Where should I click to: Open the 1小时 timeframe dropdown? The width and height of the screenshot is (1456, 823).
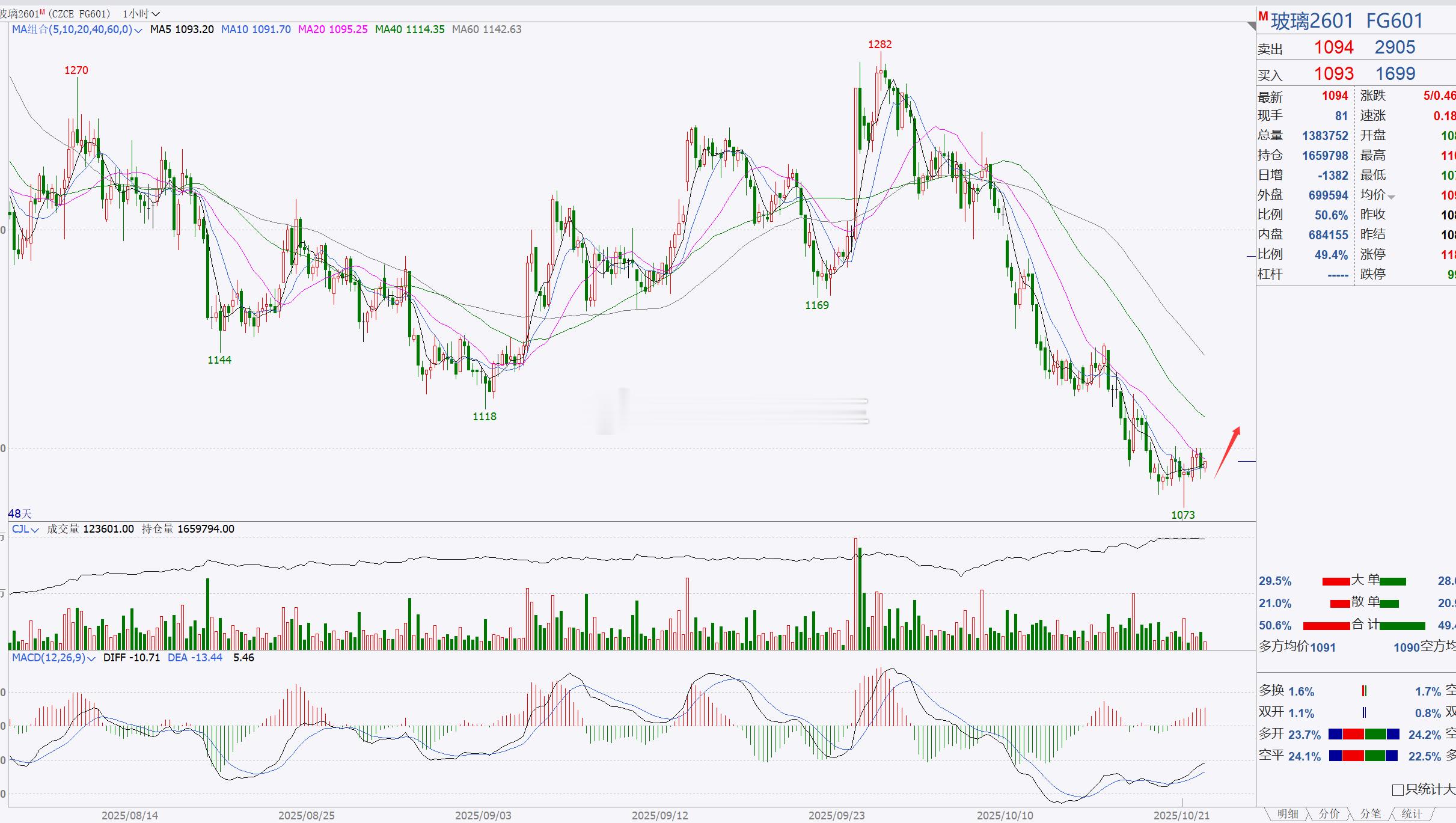[x=141, y=13]
